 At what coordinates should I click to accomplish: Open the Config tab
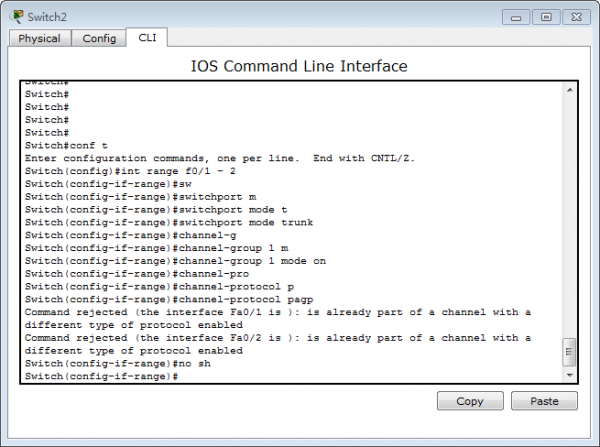(99, 39)
